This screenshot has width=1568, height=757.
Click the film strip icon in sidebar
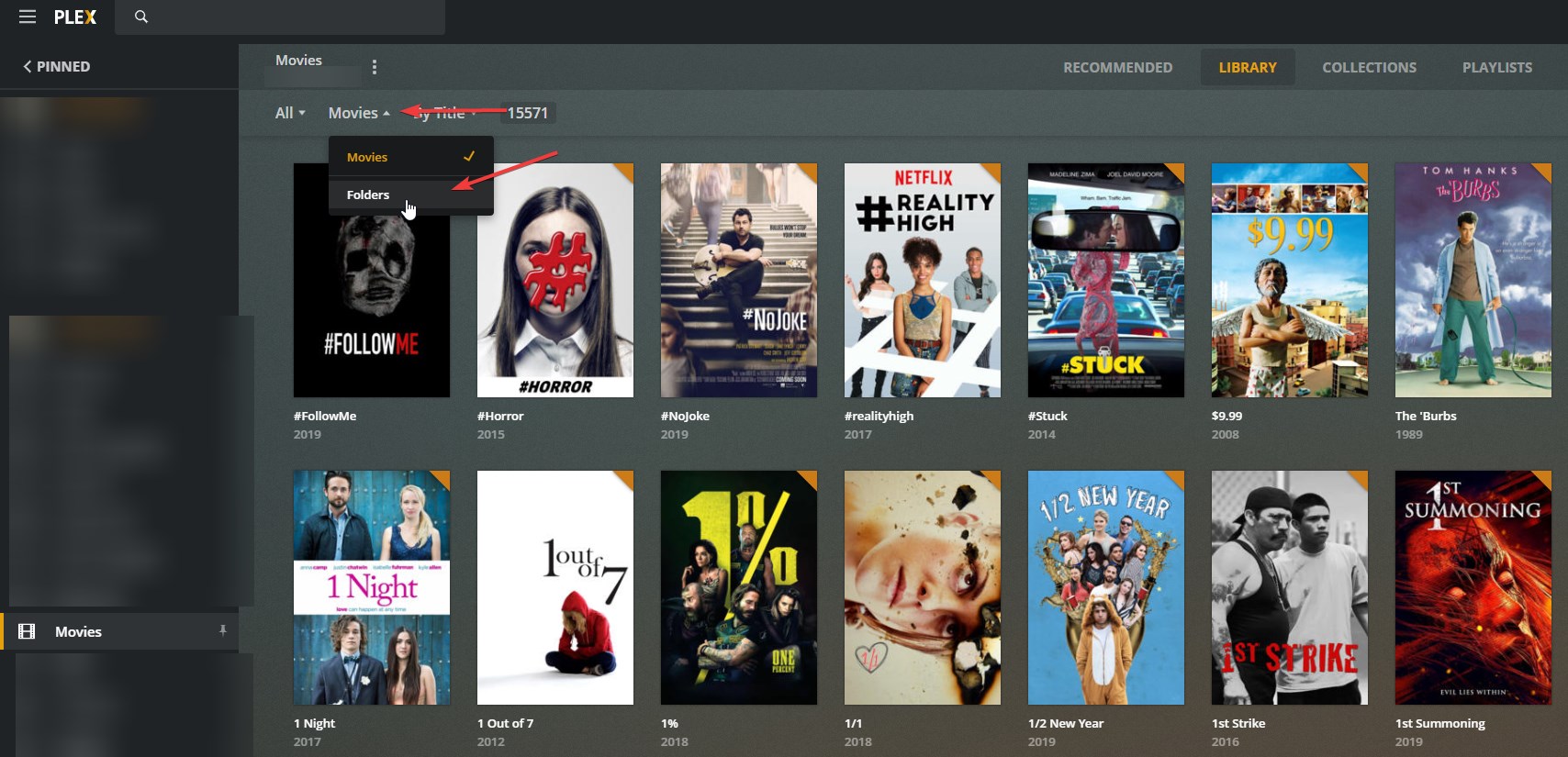click(27, 631)
